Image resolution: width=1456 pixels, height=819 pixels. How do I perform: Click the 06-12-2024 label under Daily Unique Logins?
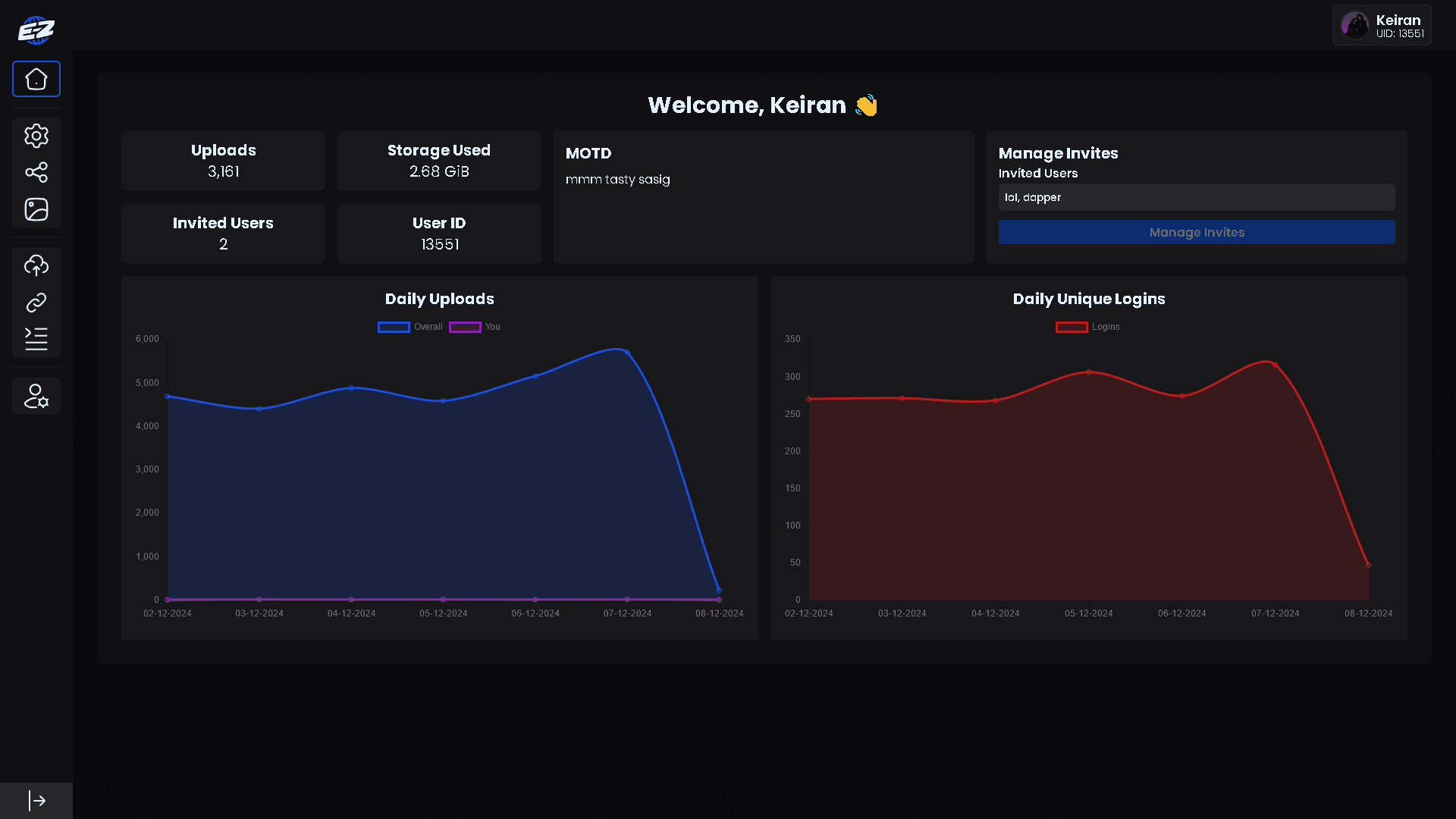coord(1182,613)
